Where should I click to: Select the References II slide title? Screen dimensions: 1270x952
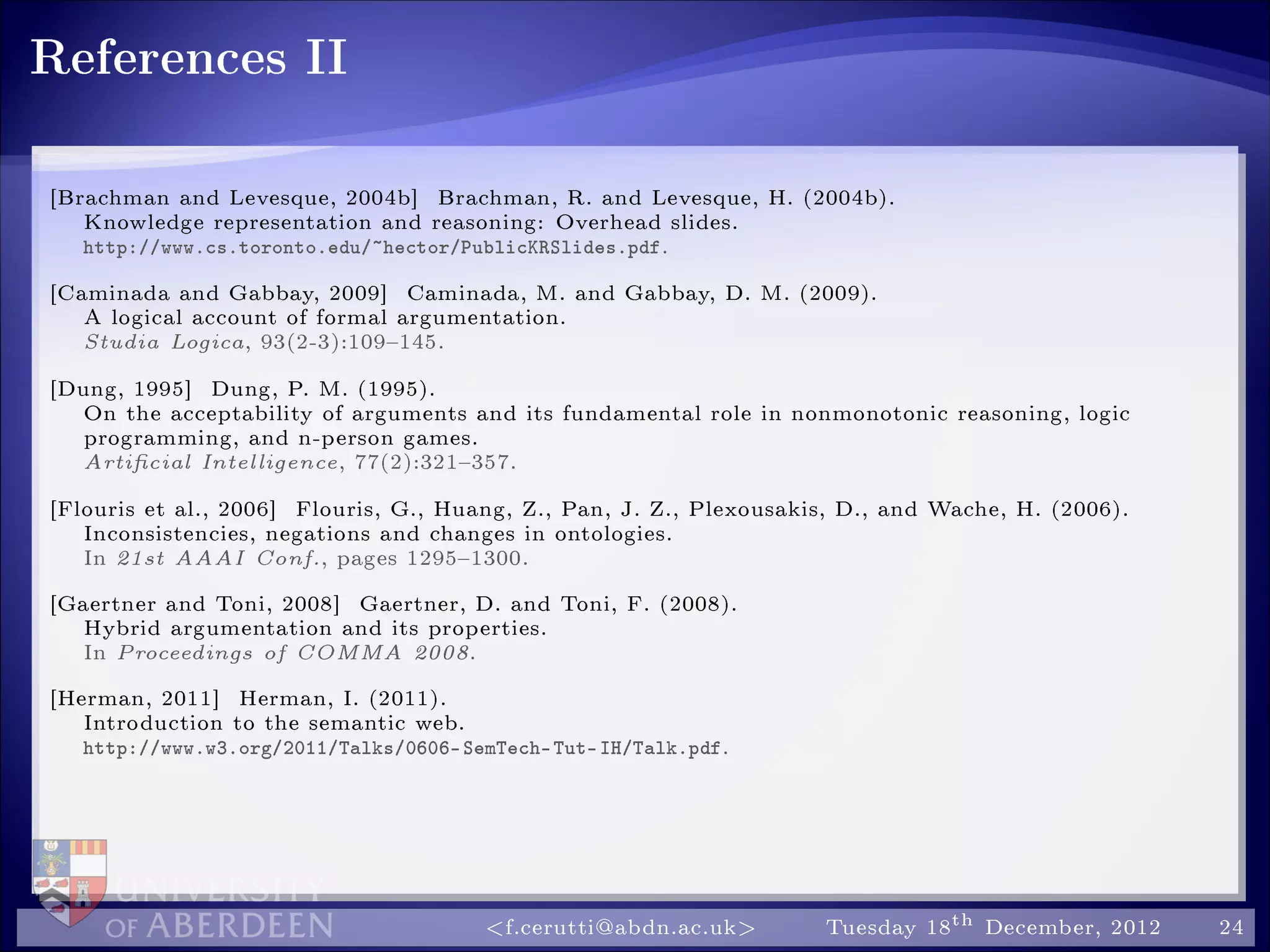(x=189, y=58)
